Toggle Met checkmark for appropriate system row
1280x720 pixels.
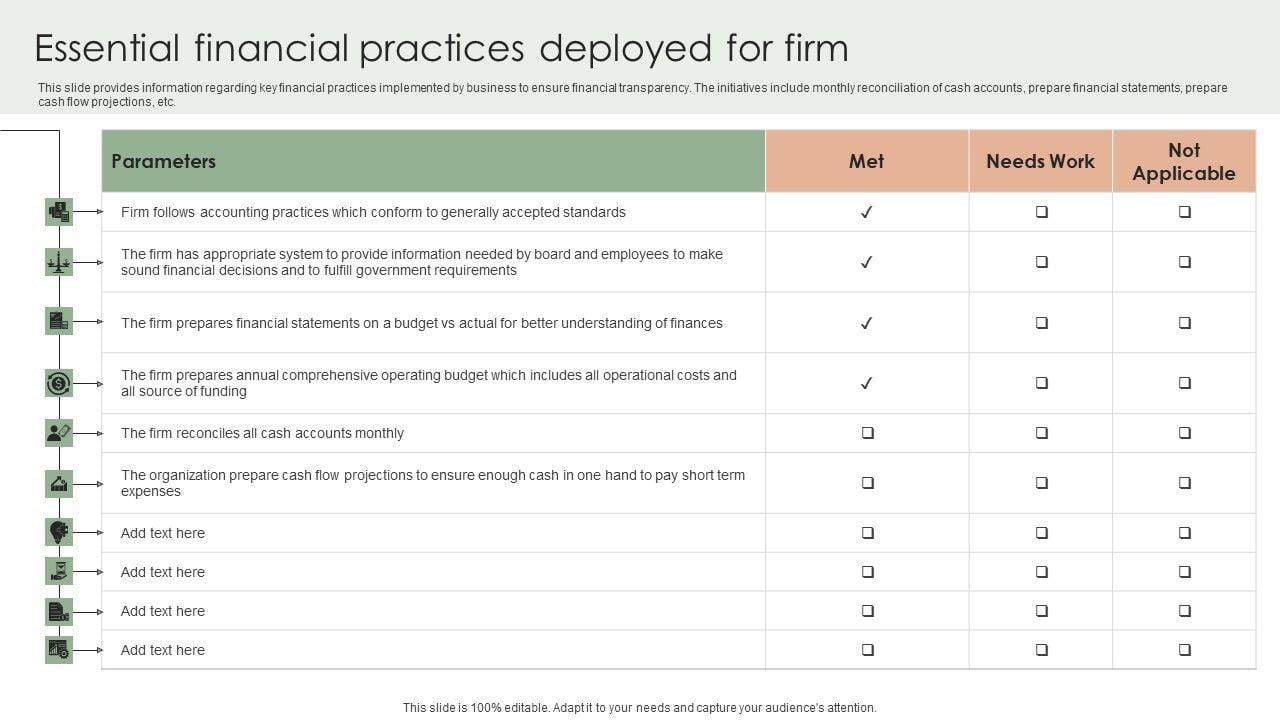867,262
